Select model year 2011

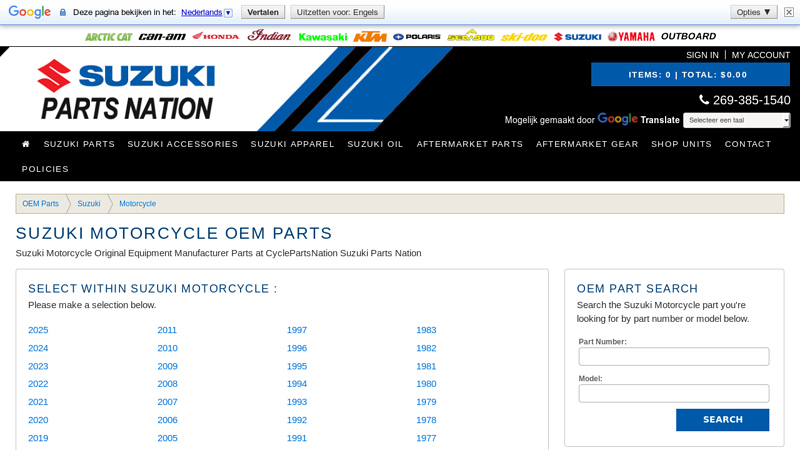pos(167,330)
